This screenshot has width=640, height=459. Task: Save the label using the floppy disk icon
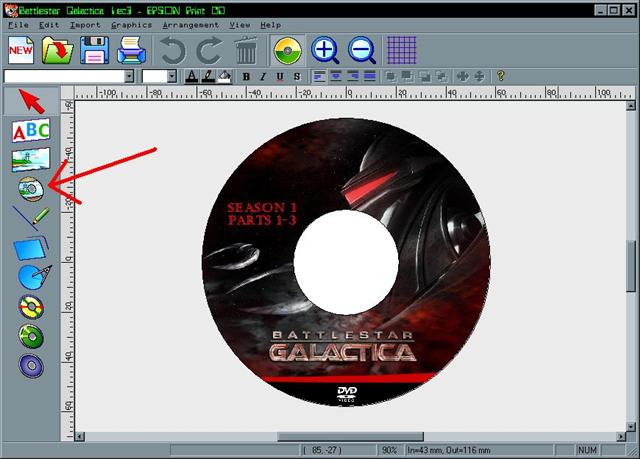[x=94, y=50]
